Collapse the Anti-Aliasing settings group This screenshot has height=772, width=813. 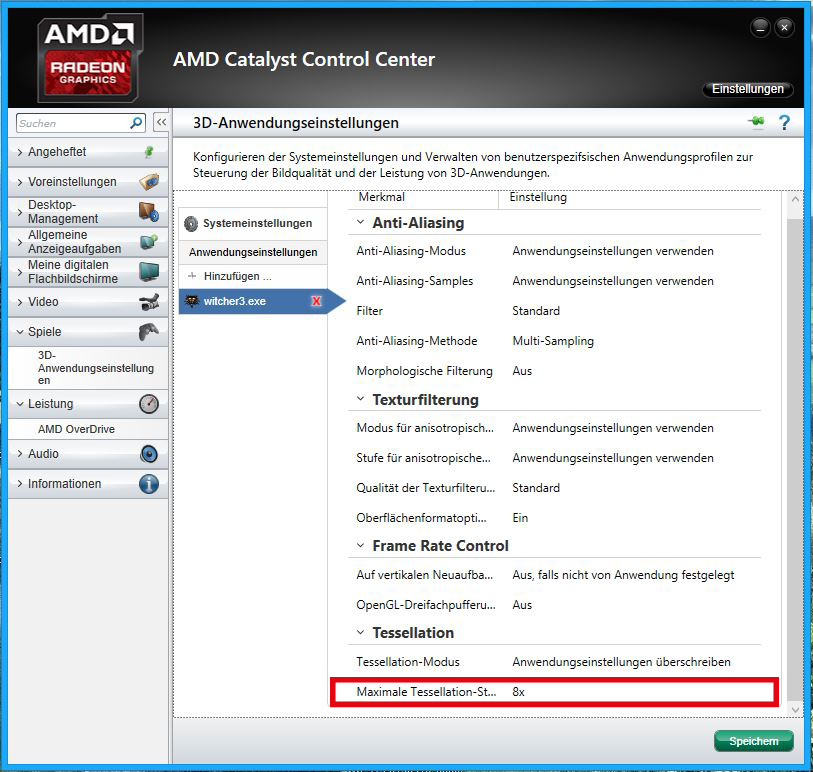tap(360, 222)
